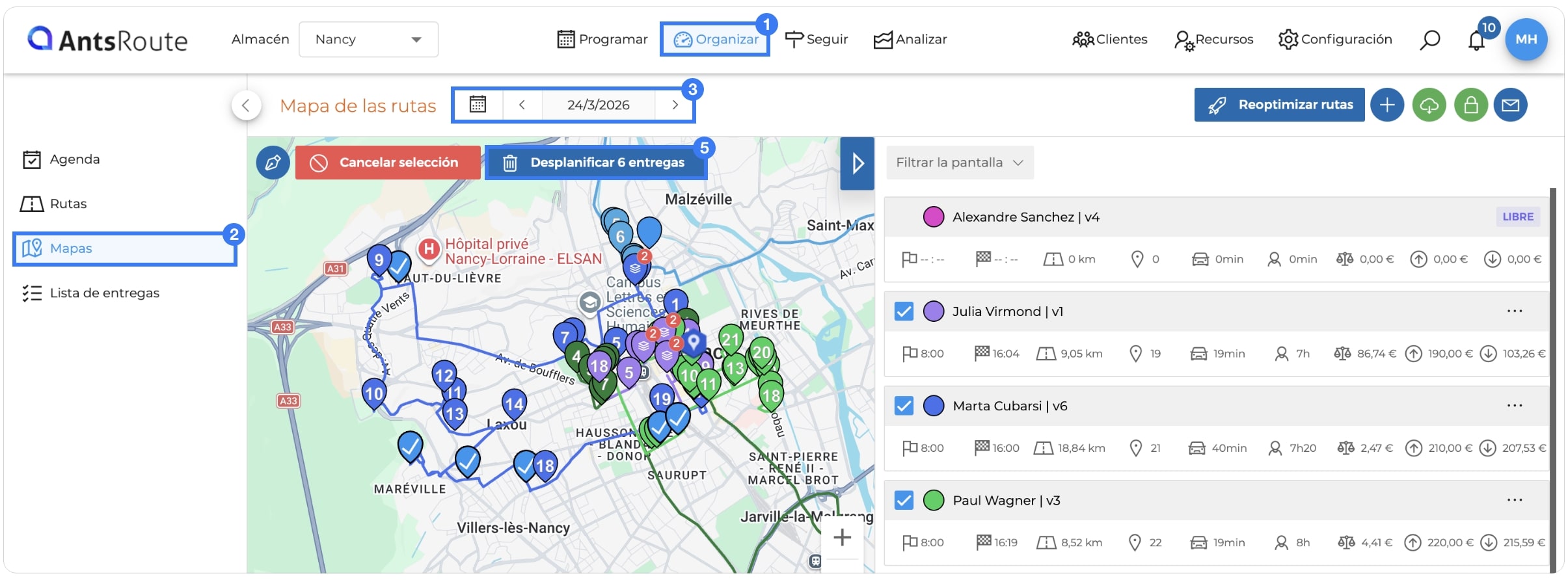
Task: Collapse the map with the blue arrow tab
Action: 857,163
